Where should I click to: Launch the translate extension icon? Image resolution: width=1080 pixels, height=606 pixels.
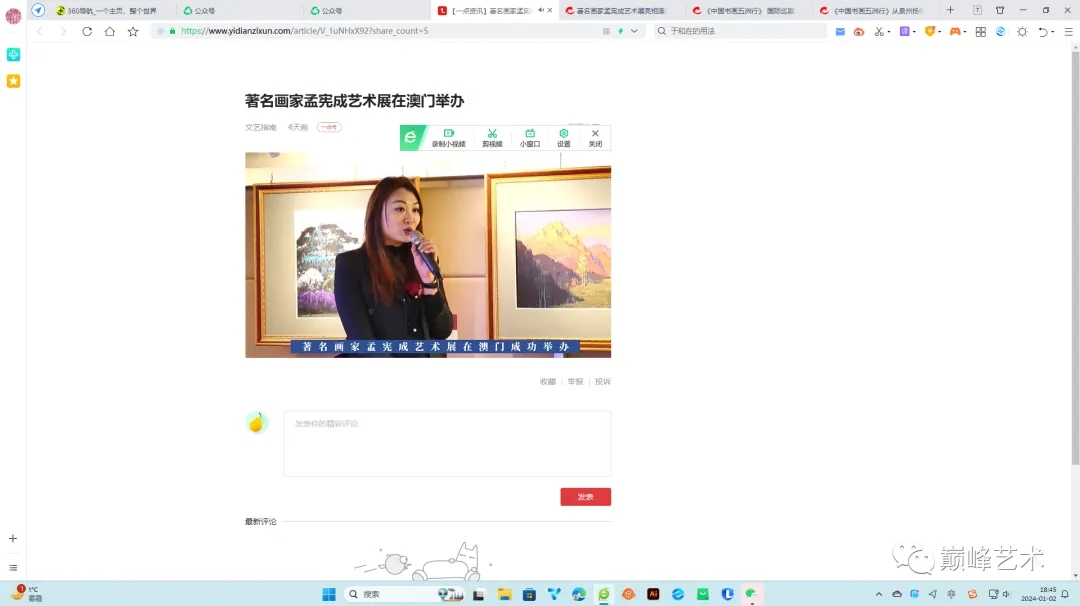[x=905, y=31]
